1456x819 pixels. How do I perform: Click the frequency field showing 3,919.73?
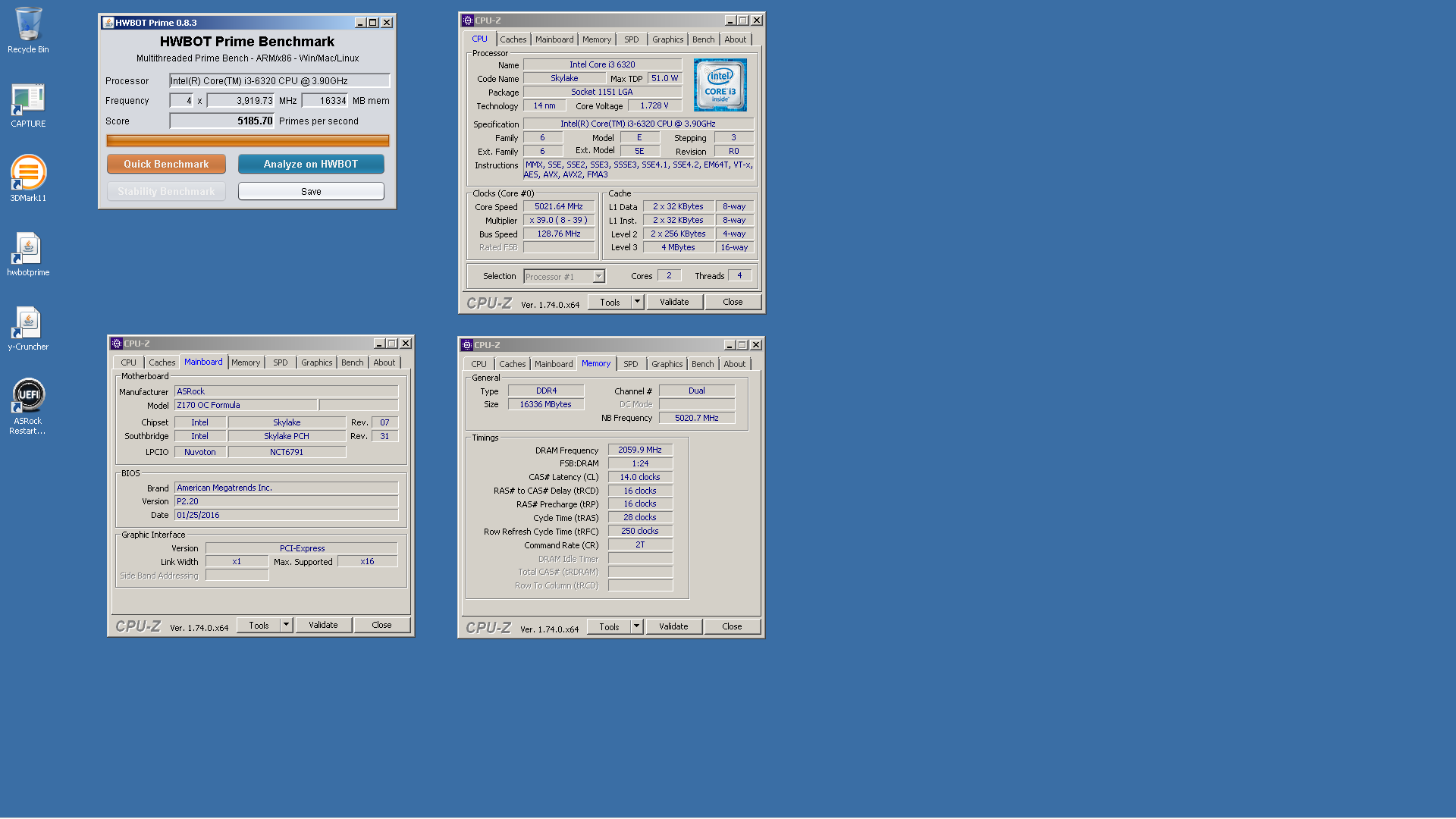[241, 100]
